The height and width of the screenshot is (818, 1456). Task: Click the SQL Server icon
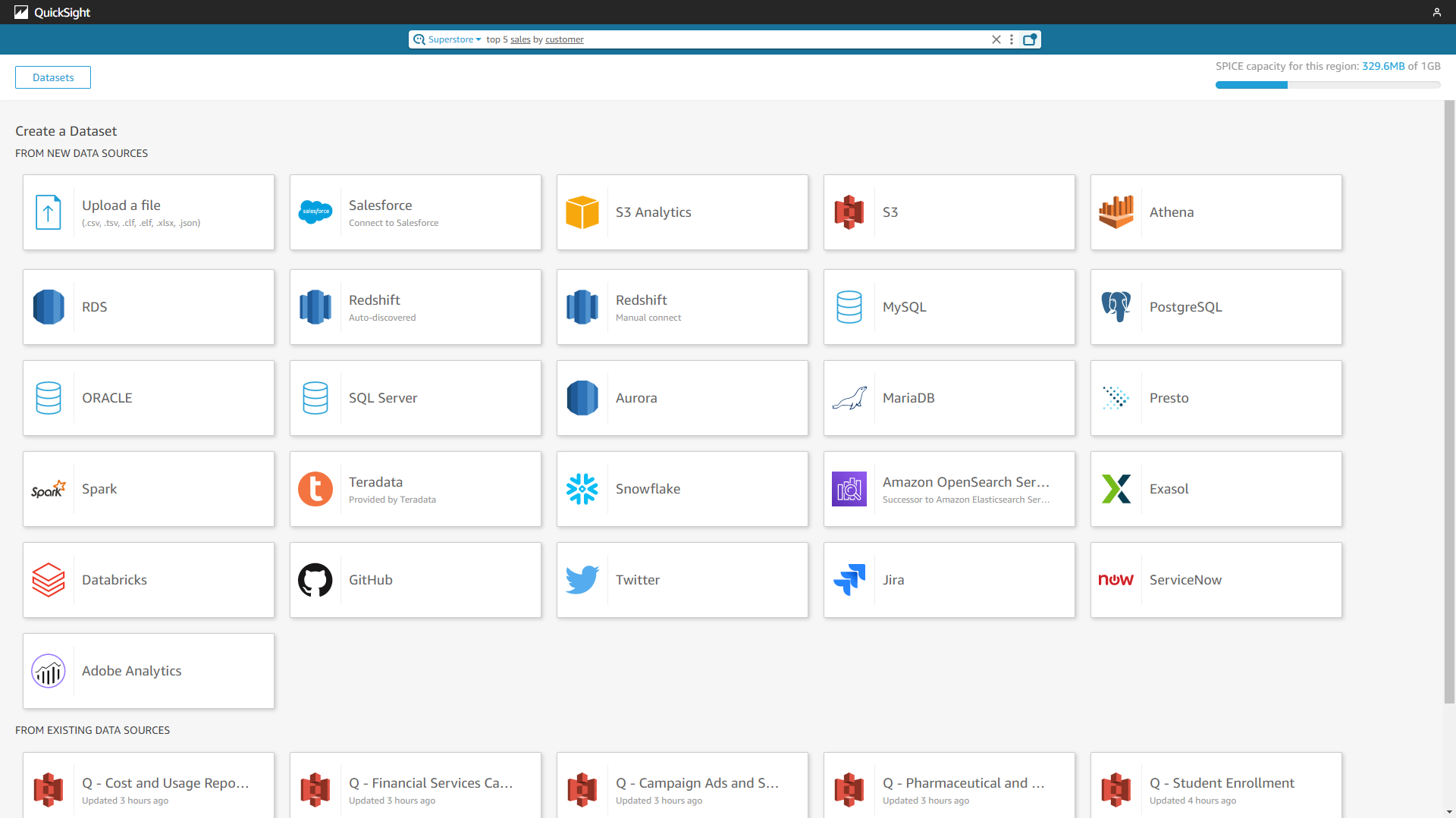[x=315, y=398]
